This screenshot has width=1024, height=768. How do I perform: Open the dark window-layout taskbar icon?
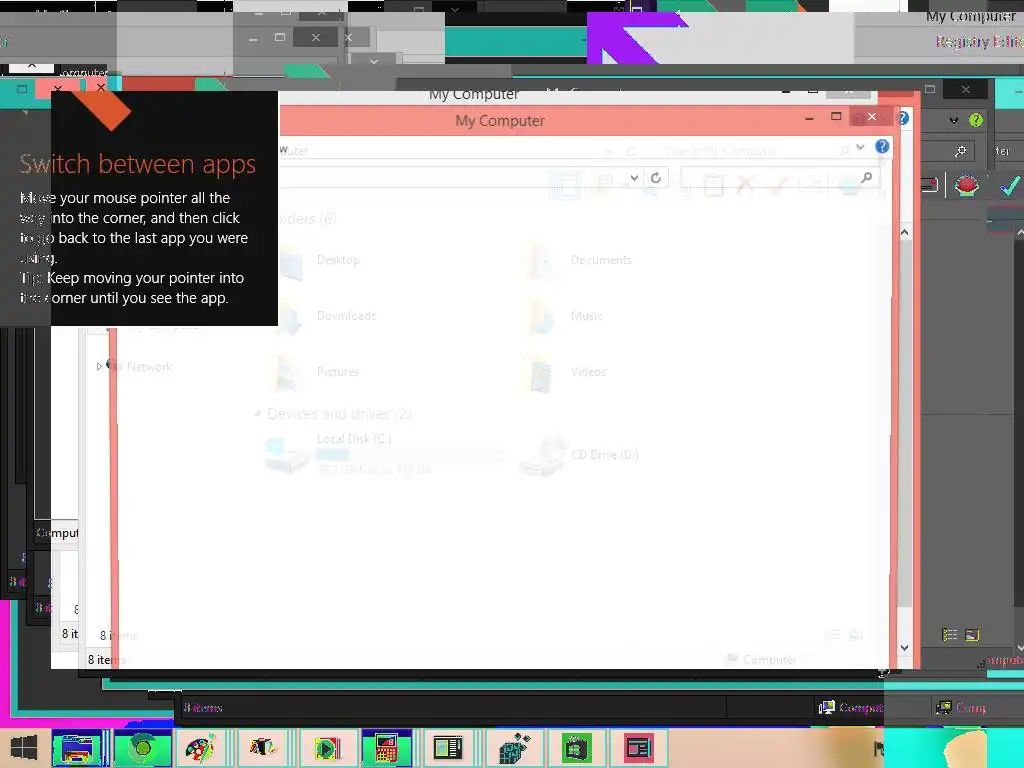click(x=447, y=748)
